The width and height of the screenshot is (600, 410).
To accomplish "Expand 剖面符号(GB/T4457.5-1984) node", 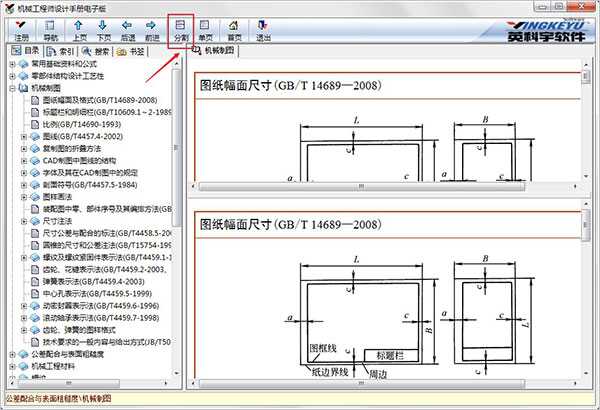I will pyautogui.click(x=24, y=185).
